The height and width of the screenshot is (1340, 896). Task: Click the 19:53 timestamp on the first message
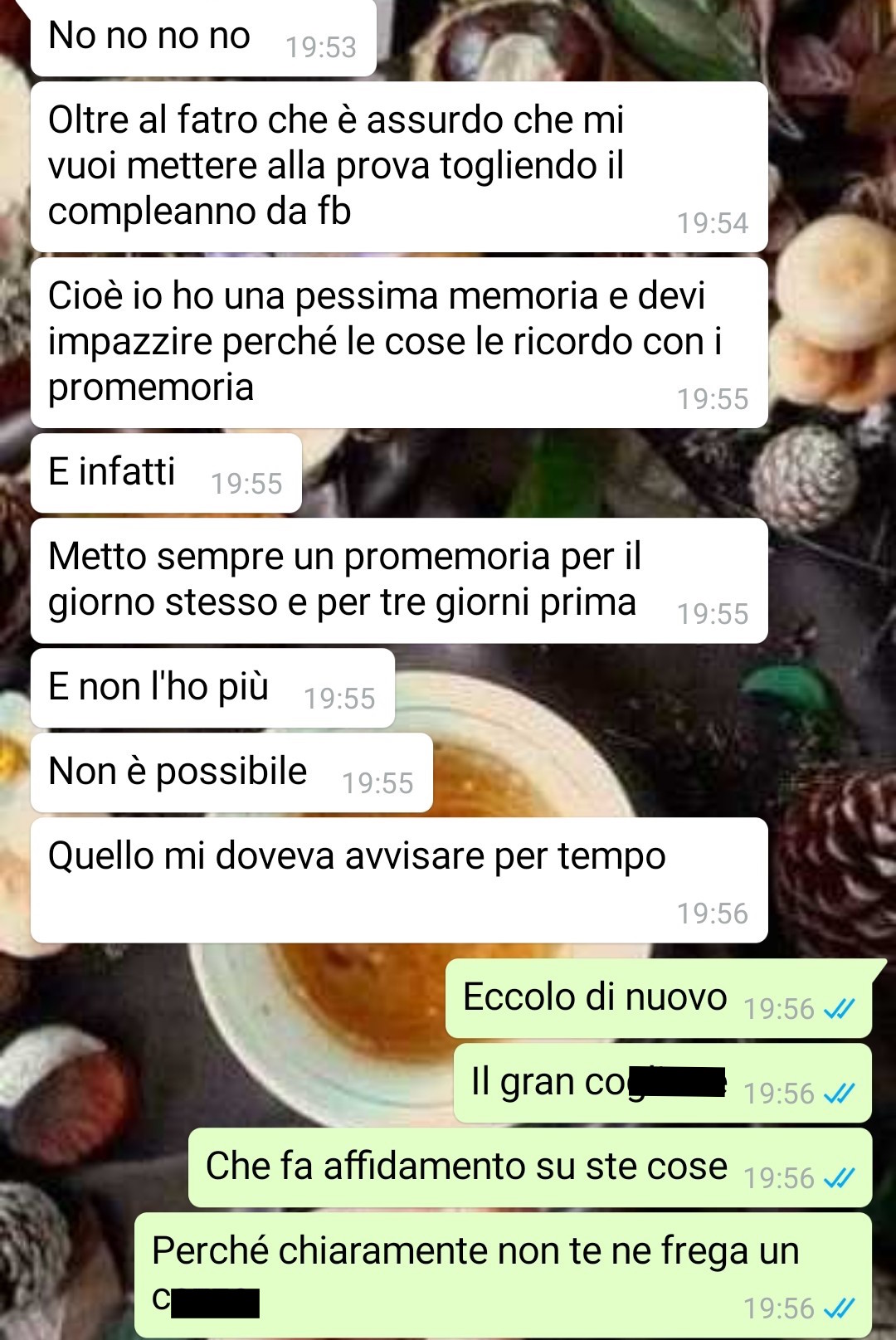pos(321,47)
